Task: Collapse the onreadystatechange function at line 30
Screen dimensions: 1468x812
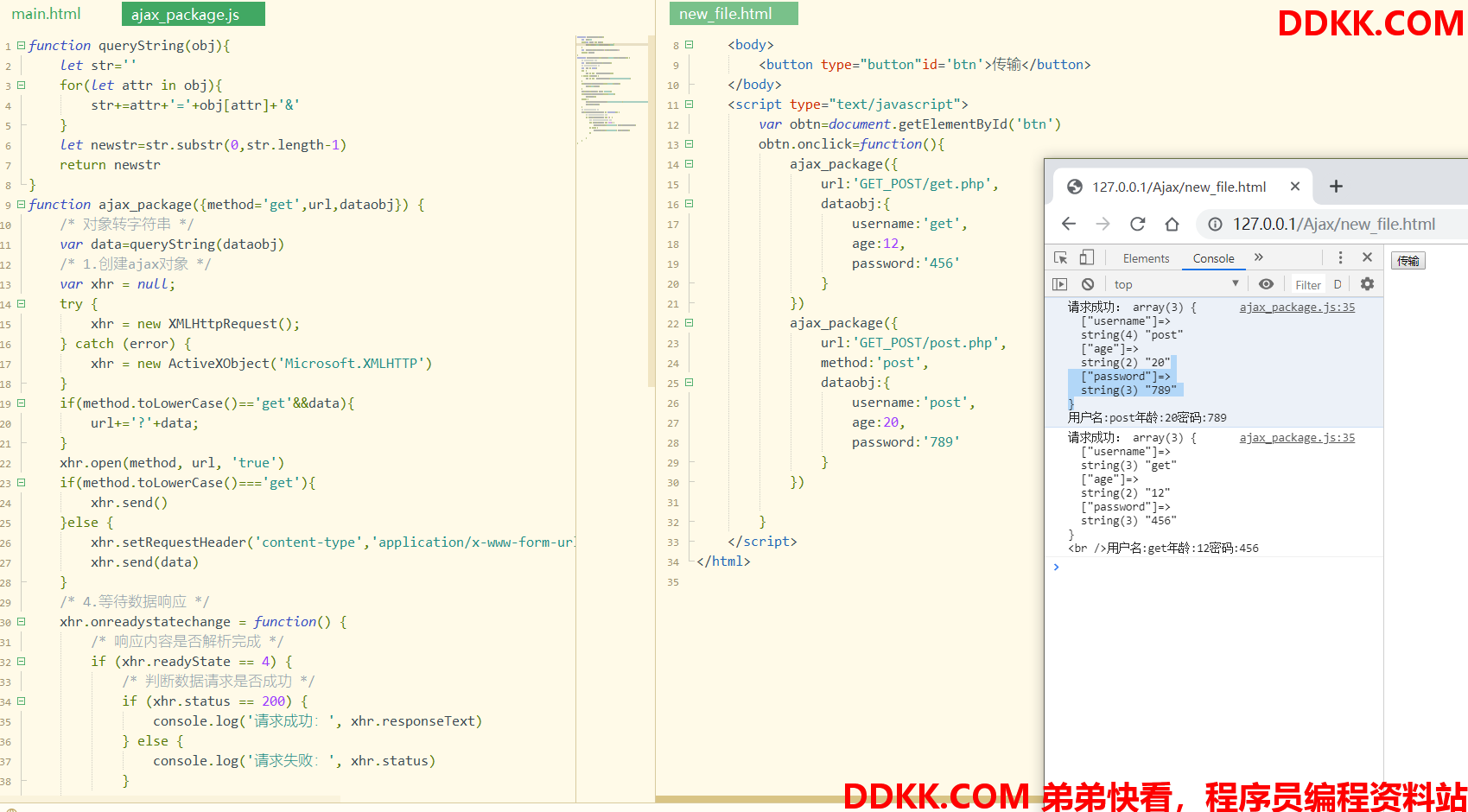Action: (21, 621)
